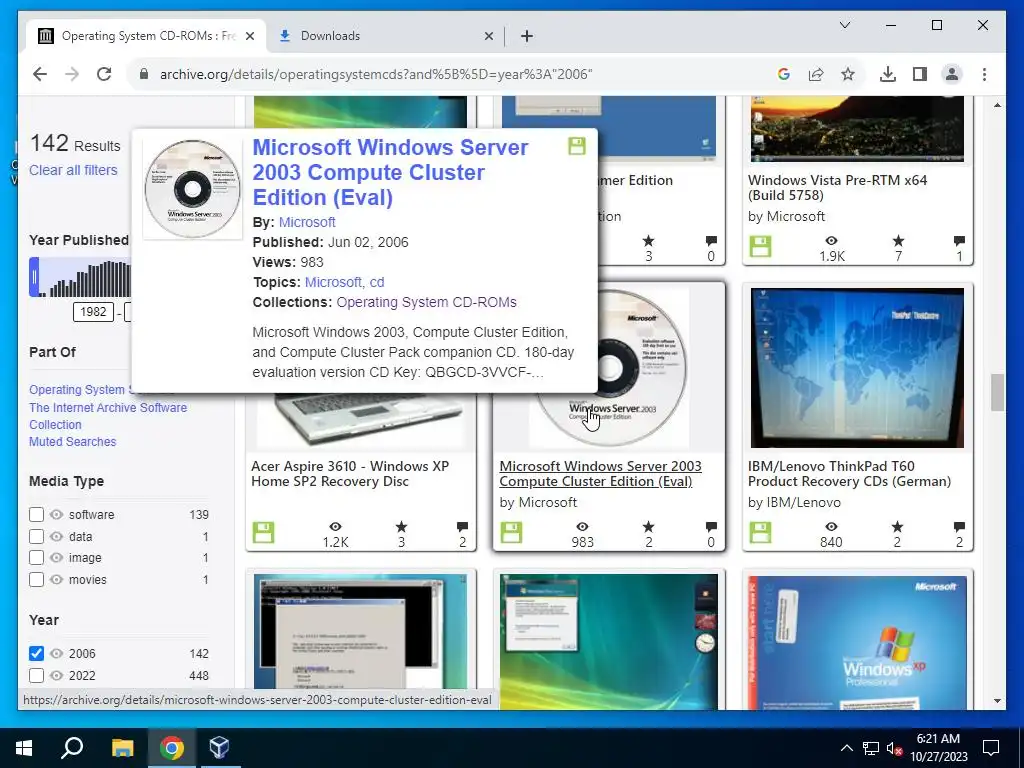
Task: Open File Explorer from taskbar
Action: pos(122,748)
